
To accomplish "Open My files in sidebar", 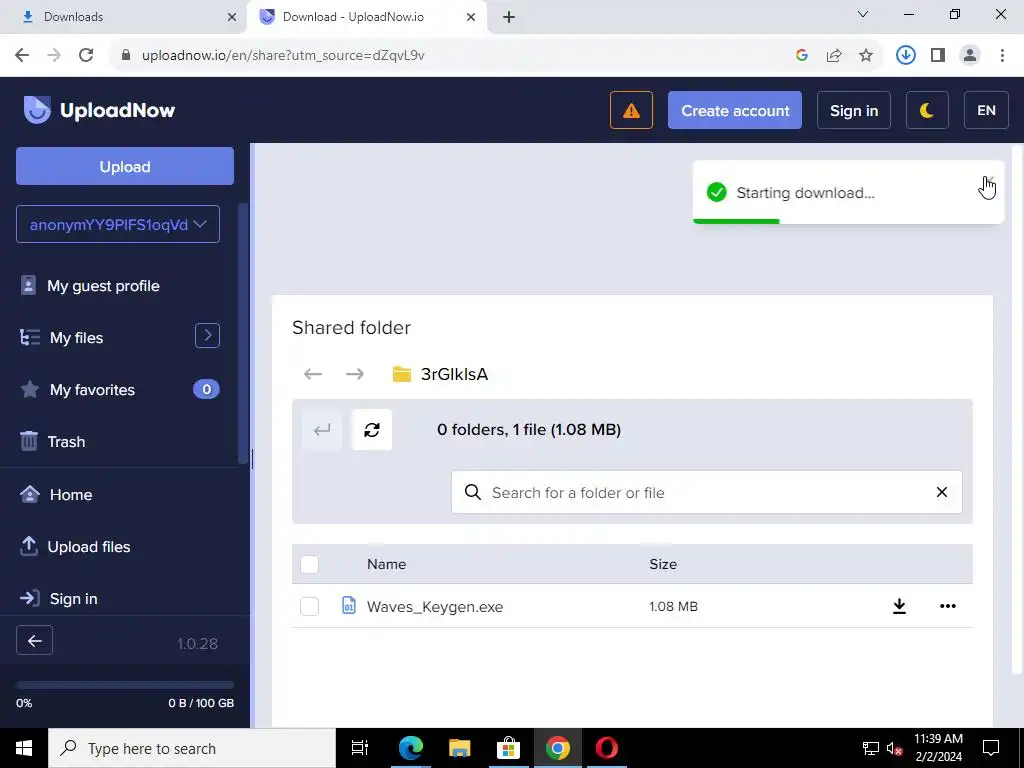I will (x=76, y=338).
